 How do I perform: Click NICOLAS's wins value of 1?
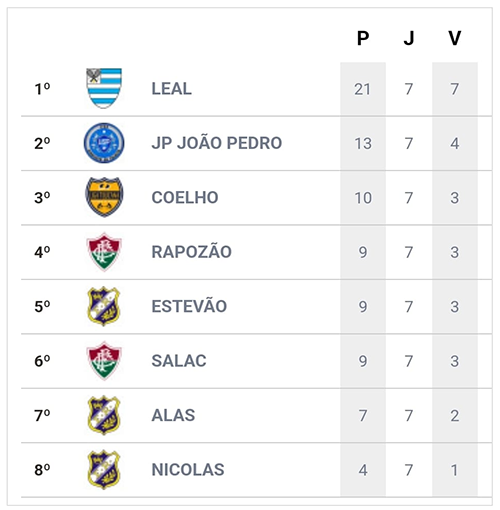[x=455, y=470]
